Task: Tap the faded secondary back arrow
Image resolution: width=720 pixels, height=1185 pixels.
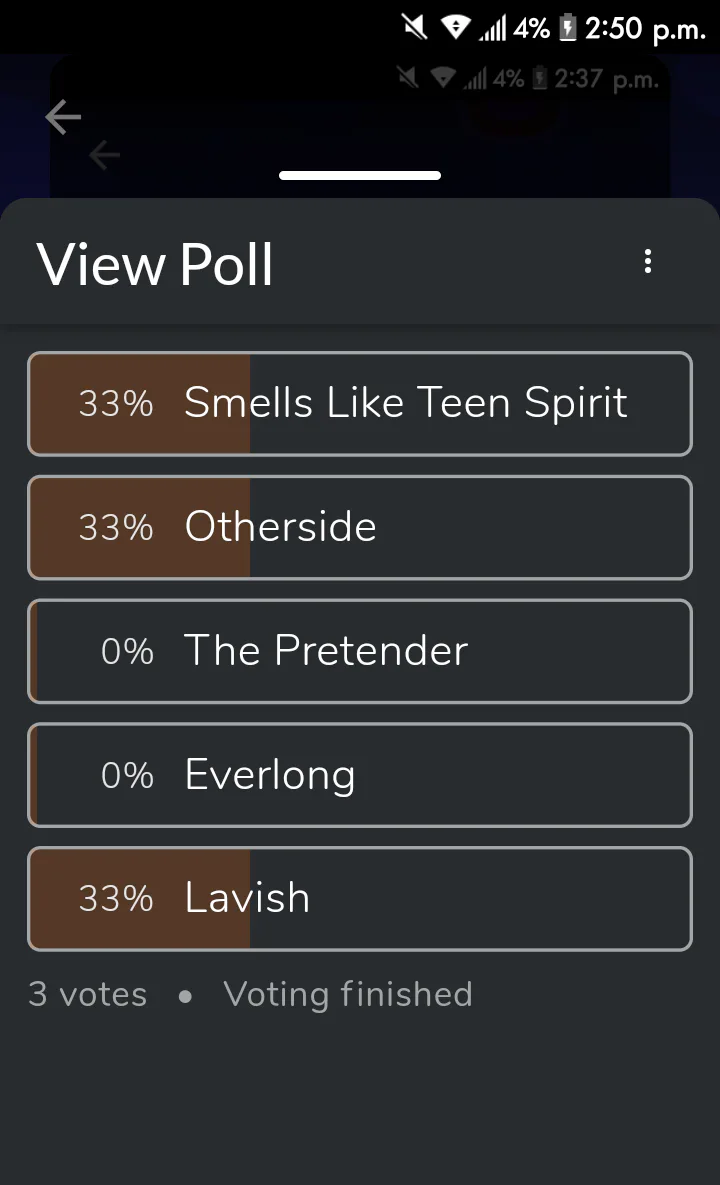Action: 104,156
